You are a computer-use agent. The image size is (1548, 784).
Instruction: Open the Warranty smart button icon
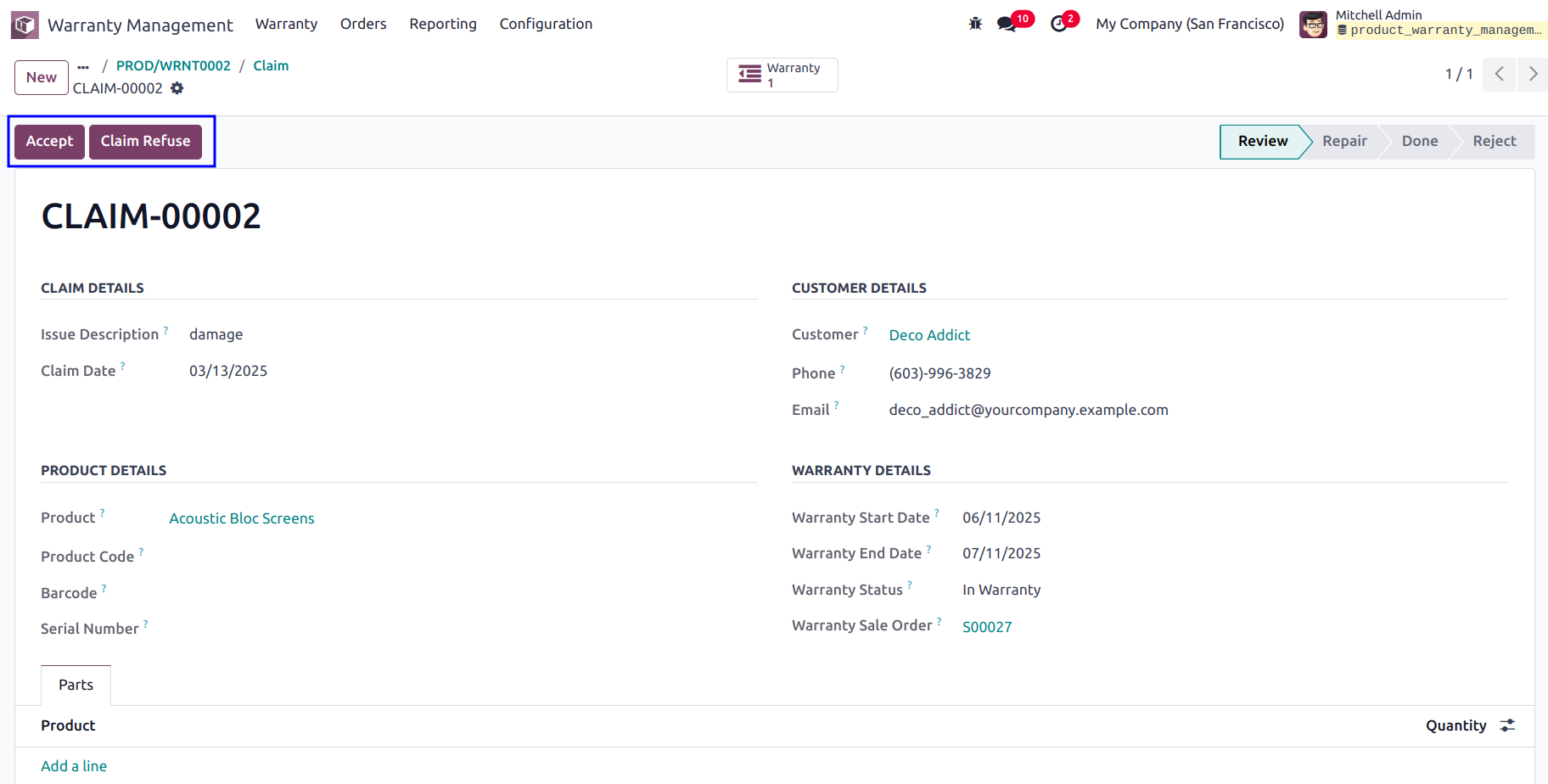[x=749, y=75]
